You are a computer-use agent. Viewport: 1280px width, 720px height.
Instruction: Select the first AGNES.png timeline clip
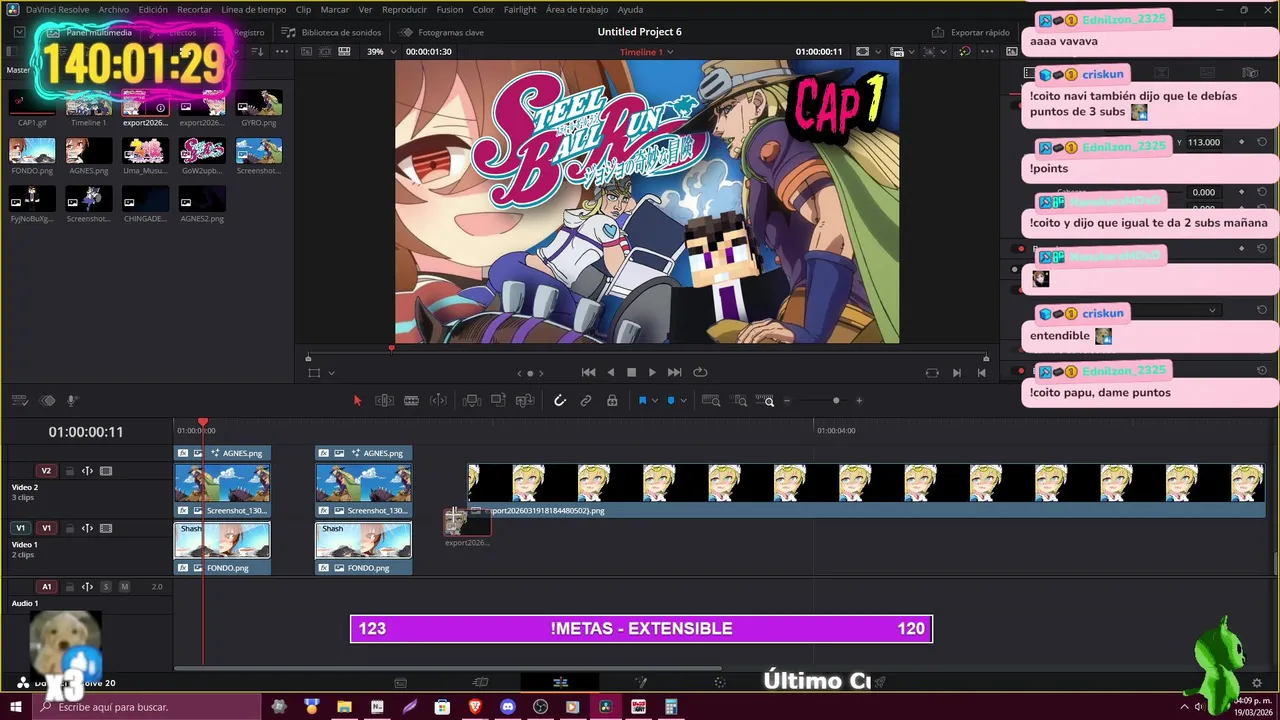coord(222,453)
